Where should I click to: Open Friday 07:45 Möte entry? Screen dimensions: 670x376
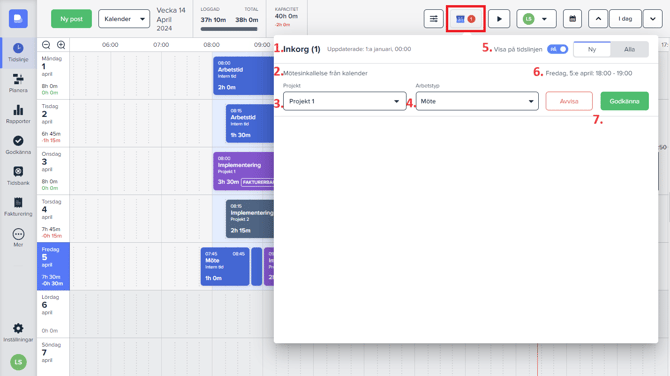(x=225, y=267)
